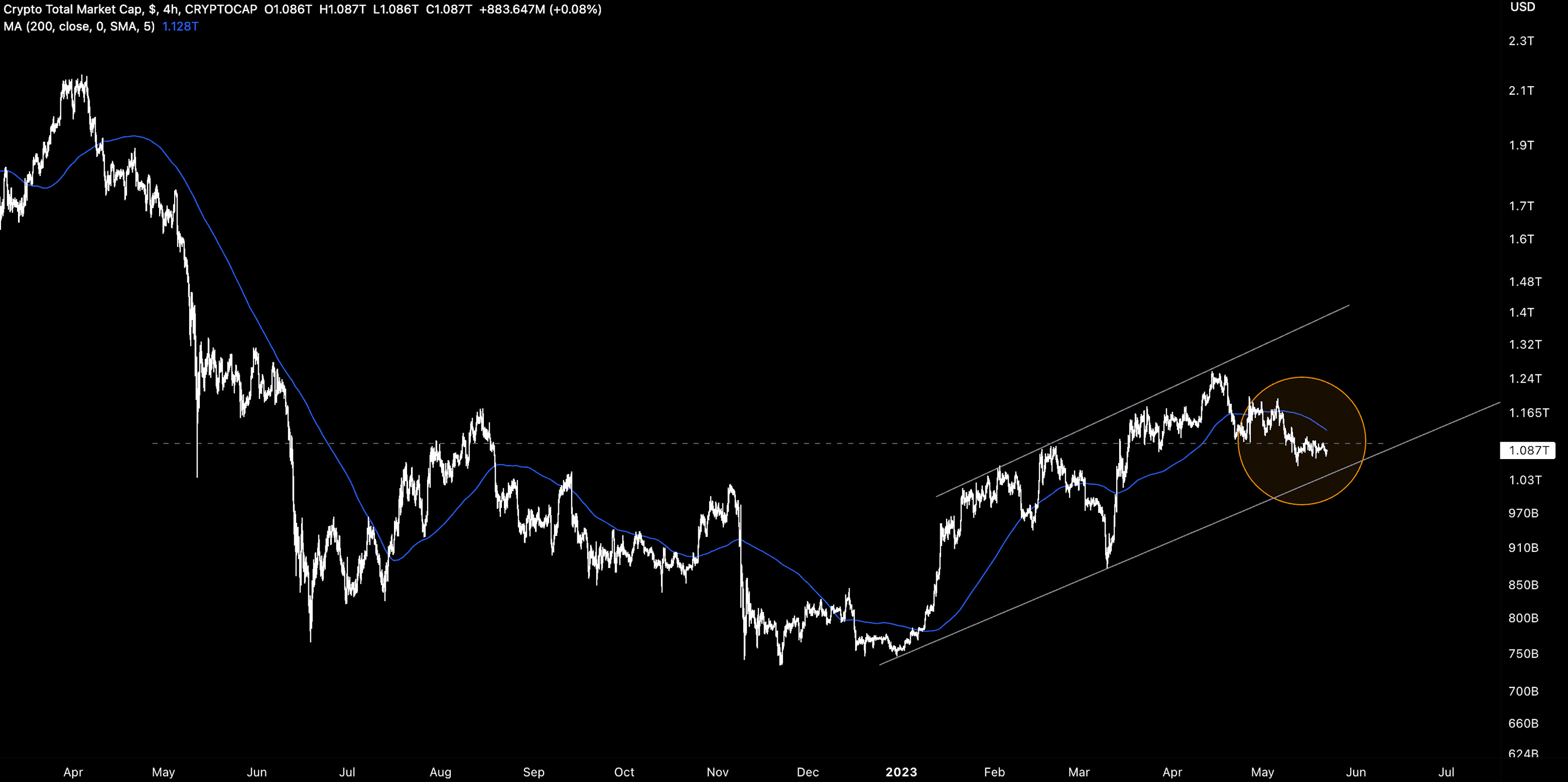Click the May 2022 time axis label
1568x782 pixels.
coord(163,772)
